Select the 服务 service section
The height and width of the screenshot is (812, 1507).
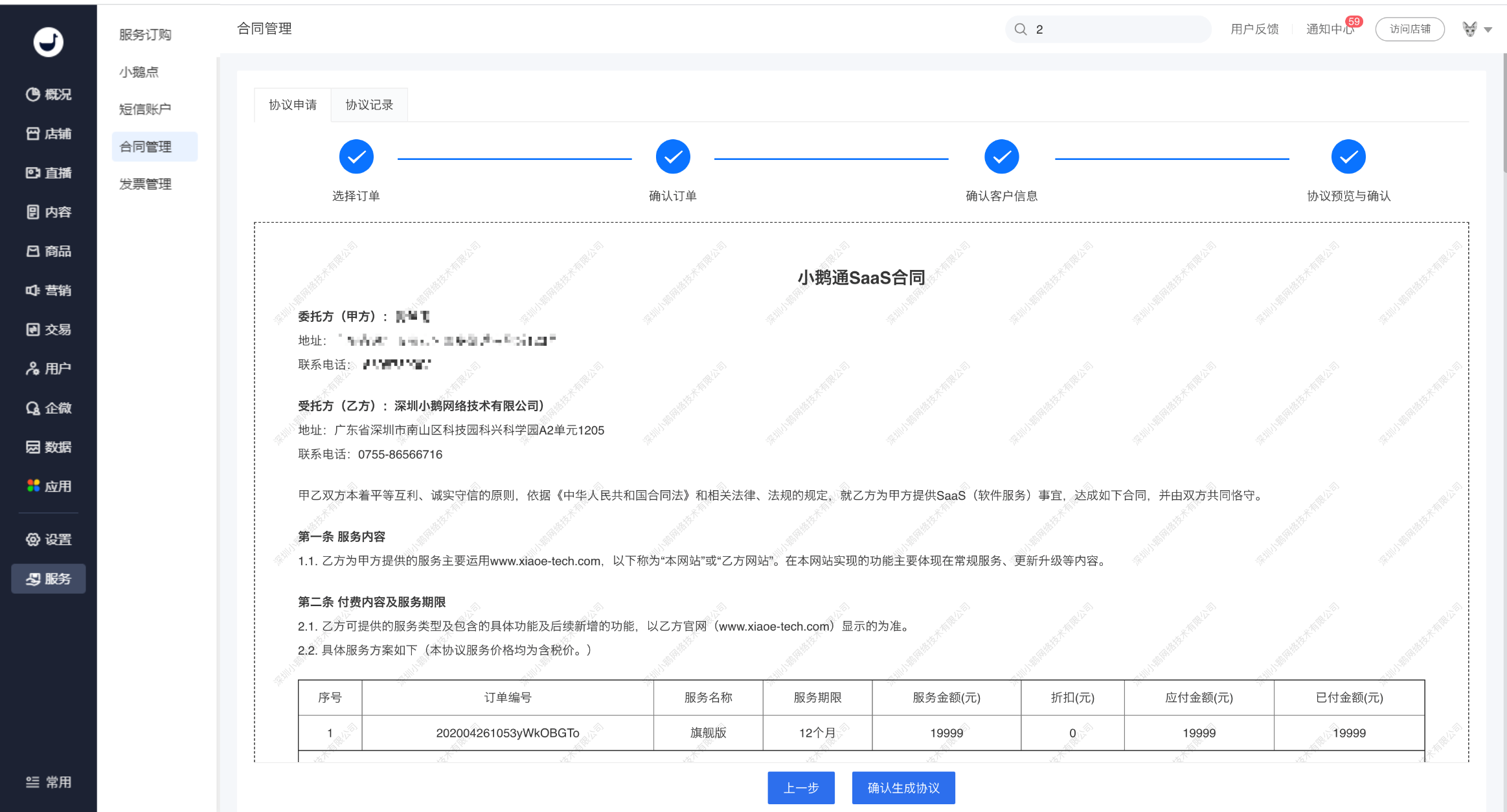(49, 579)
